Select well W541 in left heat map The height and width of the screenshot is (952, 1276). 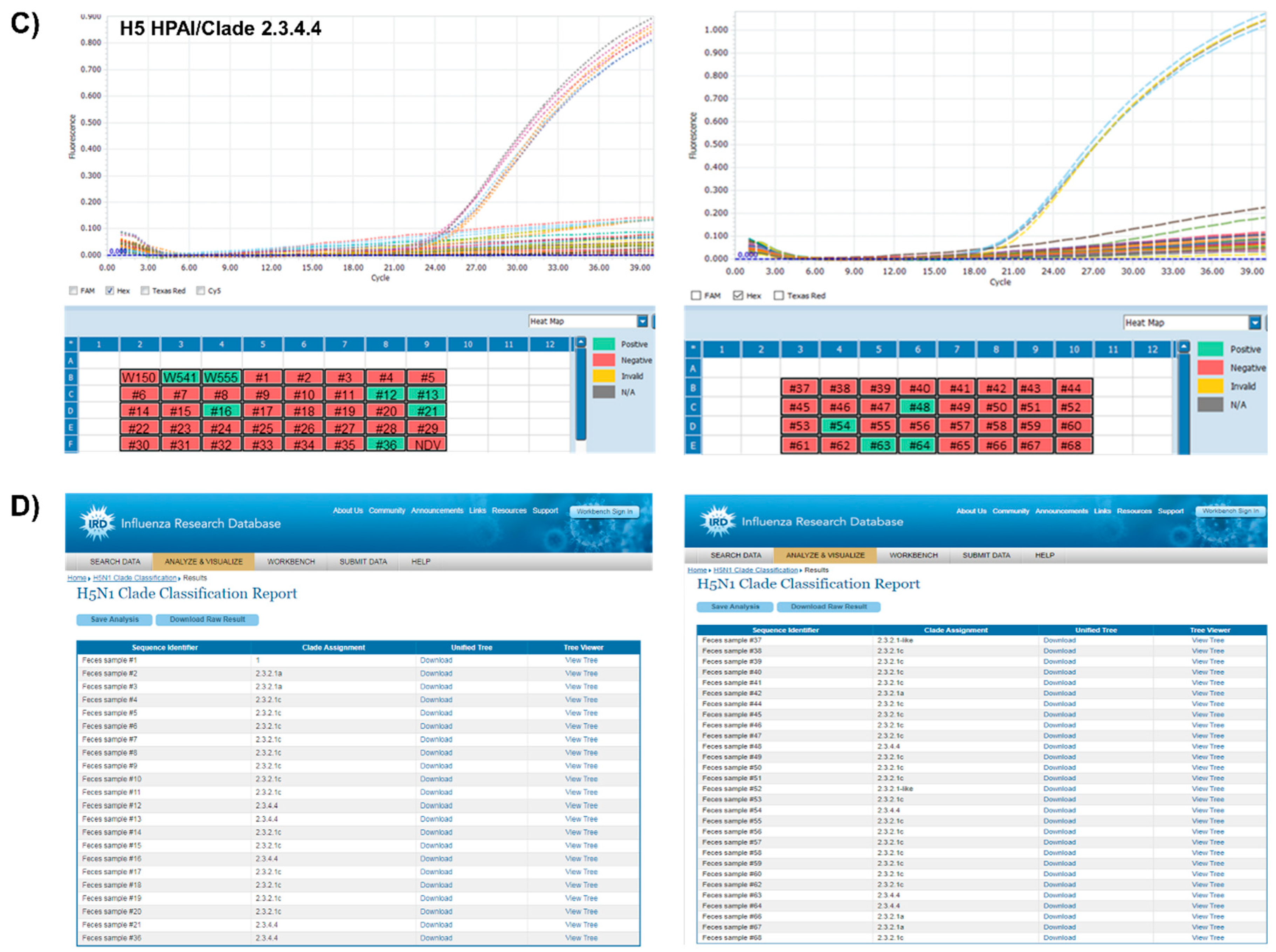(x=180, y=378)
